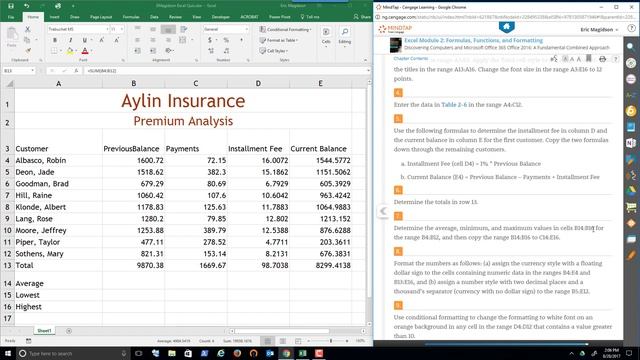Open the File tab

point(11,17)
